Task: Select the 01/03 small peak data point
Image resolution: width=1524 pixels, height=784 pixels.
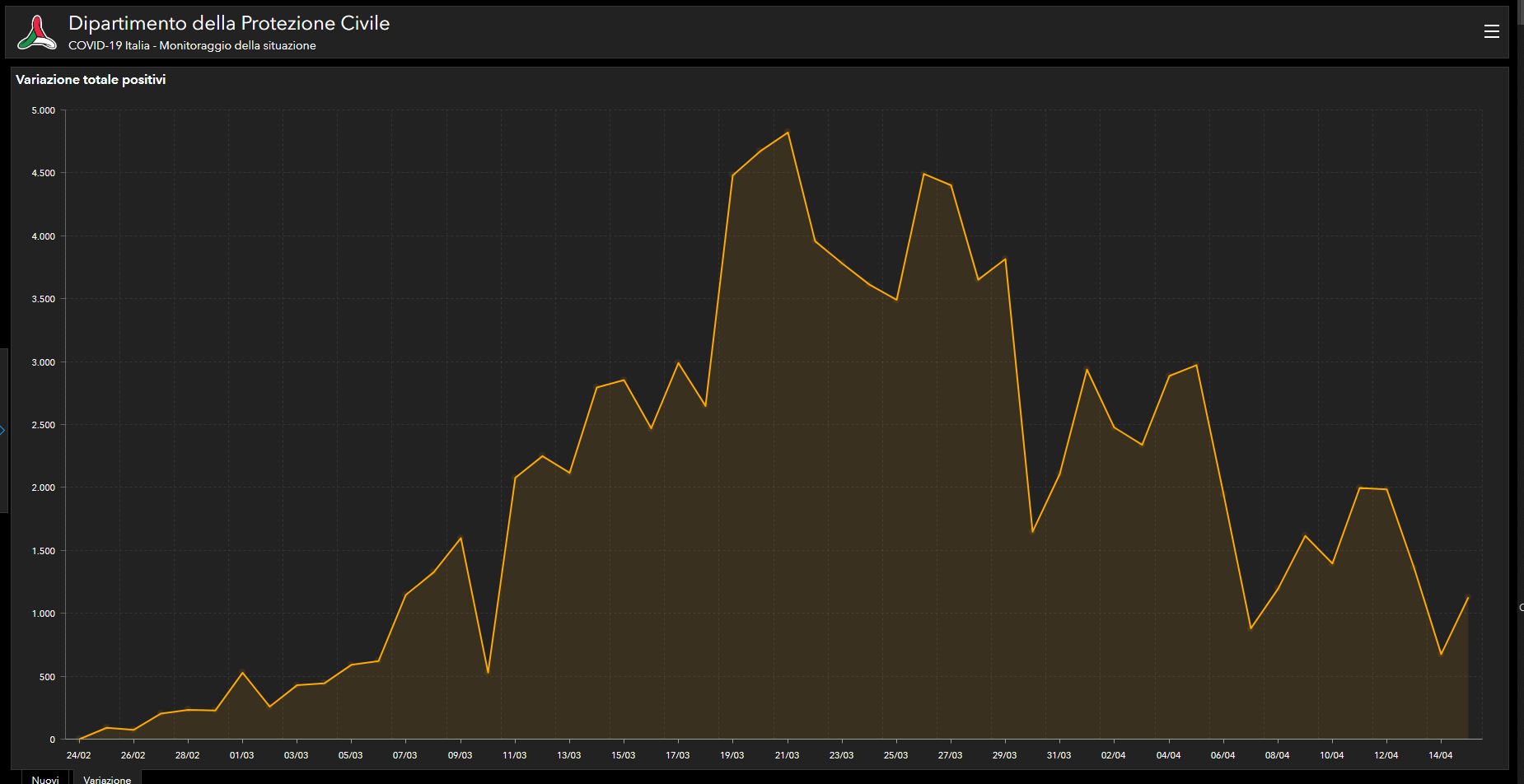Action: point(242,673)
